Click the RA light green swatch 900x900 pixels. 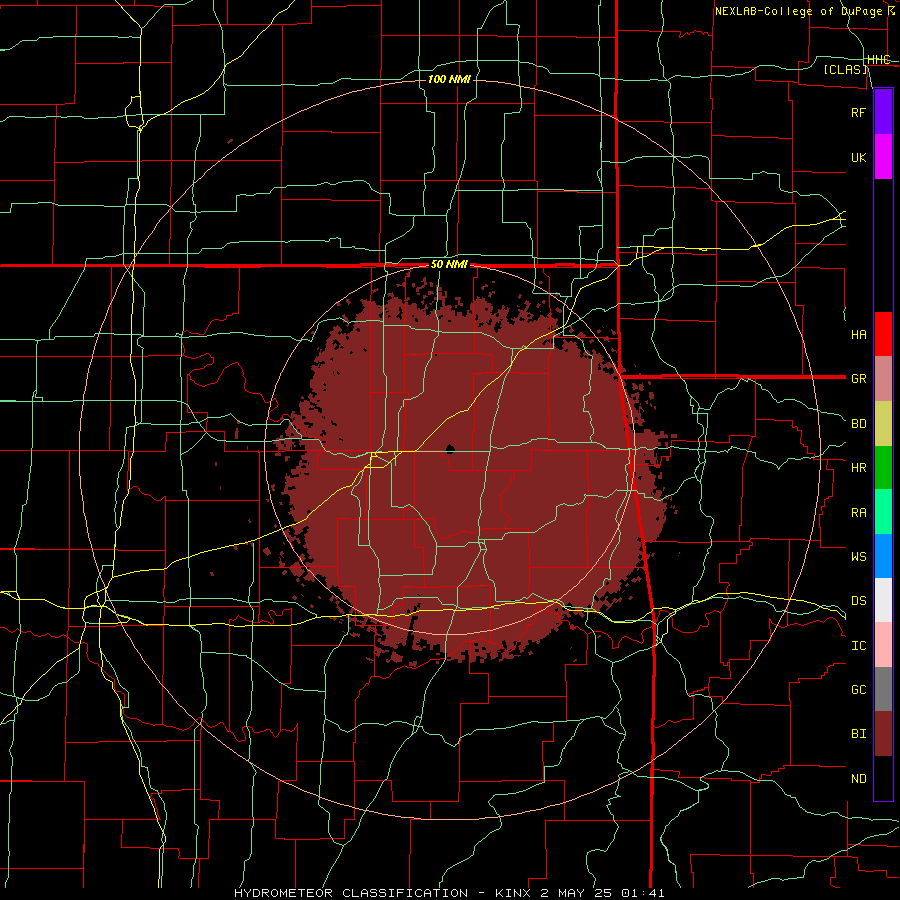(883, 512)
